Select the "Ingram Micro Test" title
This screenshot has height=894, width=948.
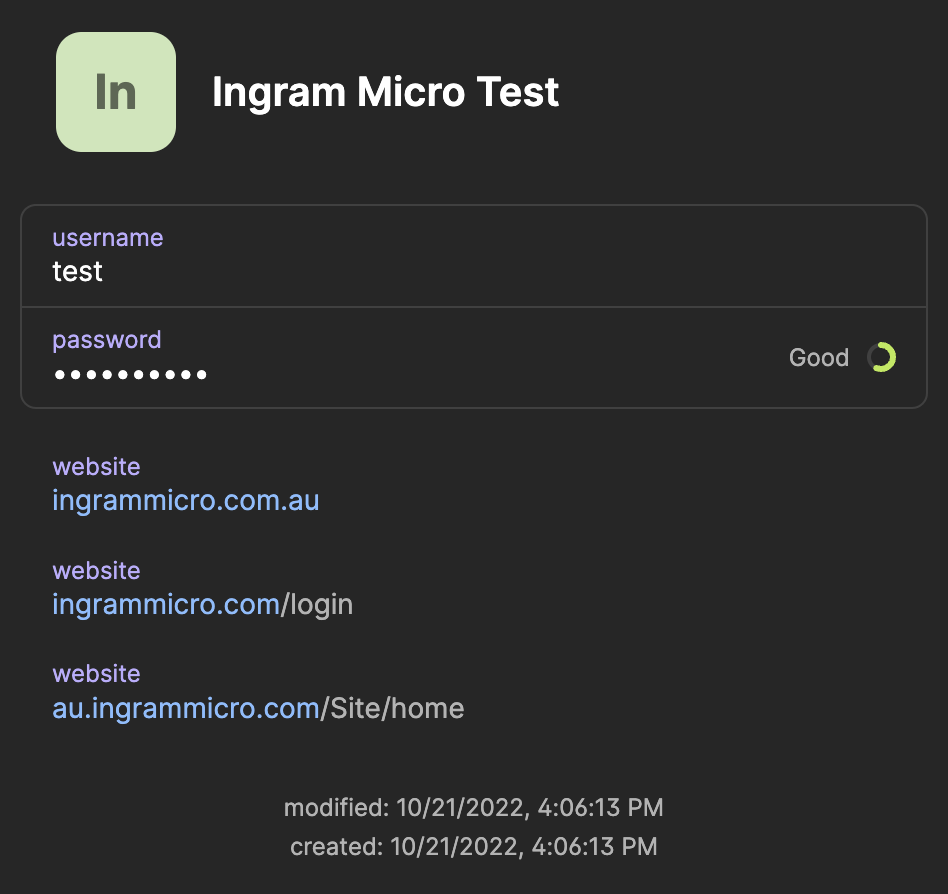[x=385, y=92]
